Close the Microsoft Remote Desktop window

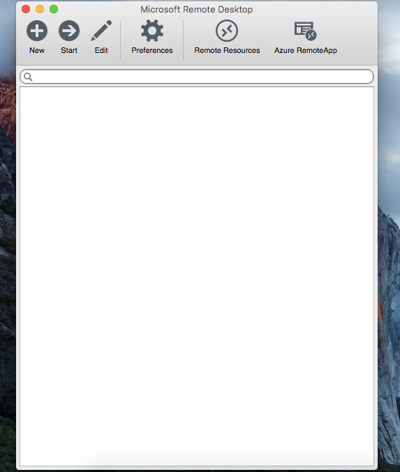click(26, 9)
